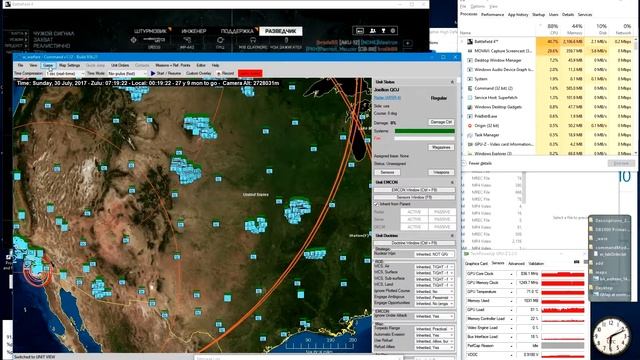Click the Command (32 bit) process icon
Screen dimensions: 640x360
coord(470,88)
